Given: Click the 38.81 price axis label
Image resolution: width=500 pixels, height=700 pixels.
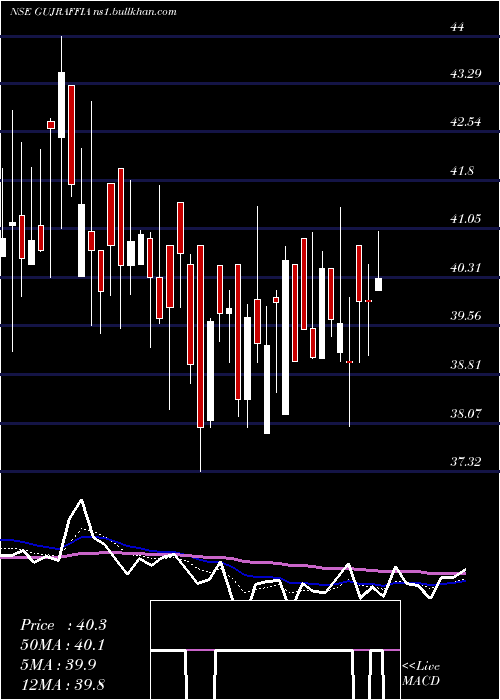Looking at the screenshot, I should 466,365.
